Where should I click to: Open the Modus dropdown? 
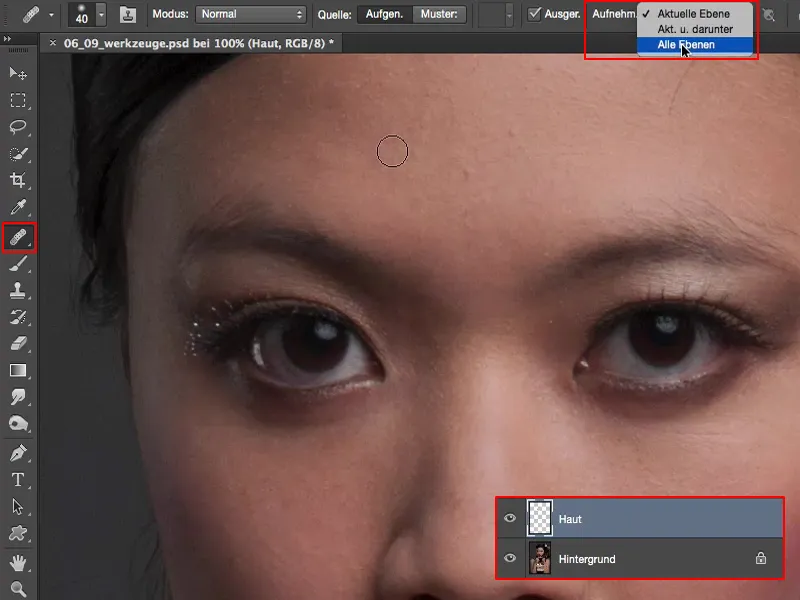[251, 14]
